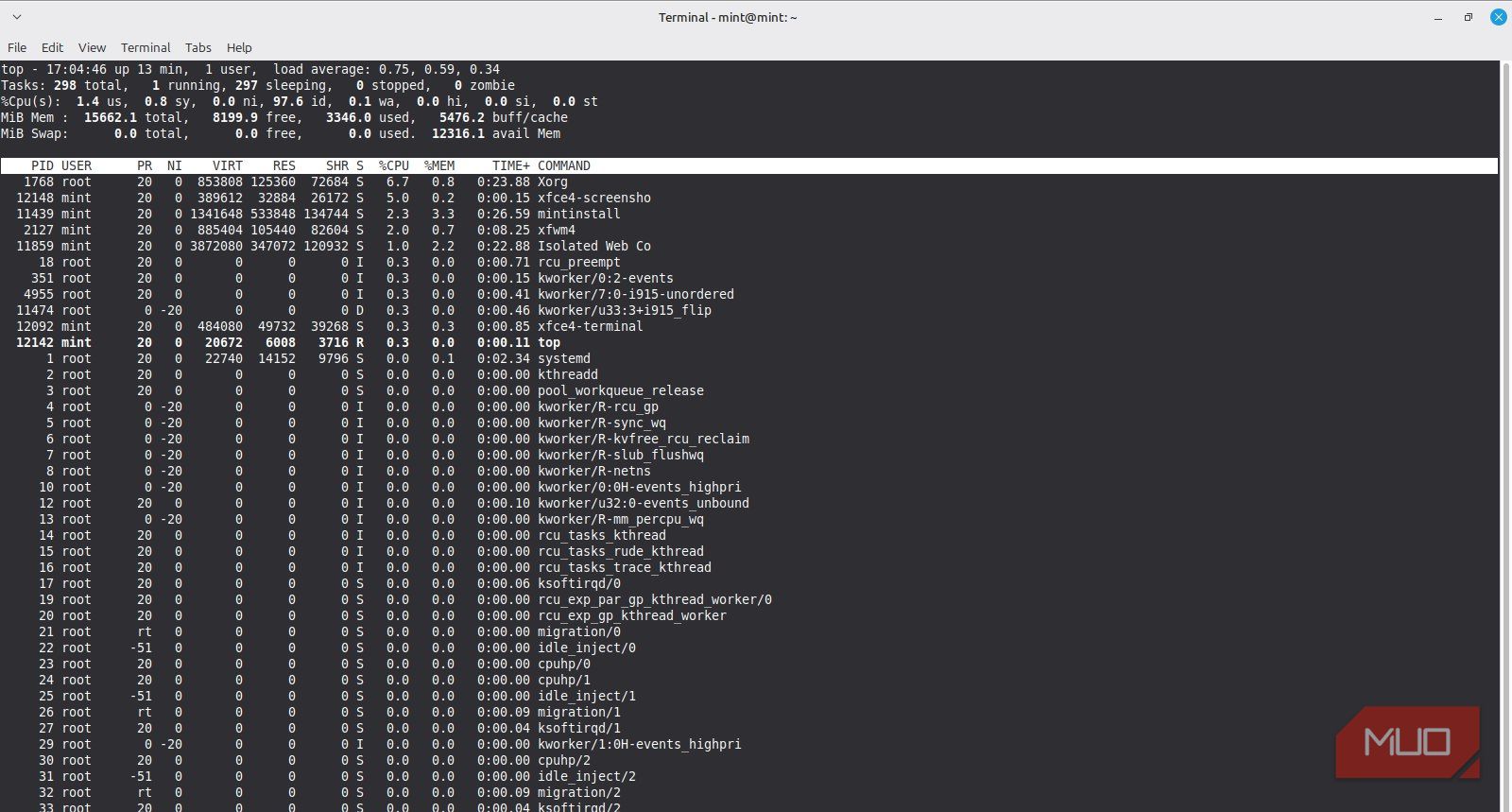Click idle_inject/0 command
Viewport: 1512px width, 812px height.
587,648
